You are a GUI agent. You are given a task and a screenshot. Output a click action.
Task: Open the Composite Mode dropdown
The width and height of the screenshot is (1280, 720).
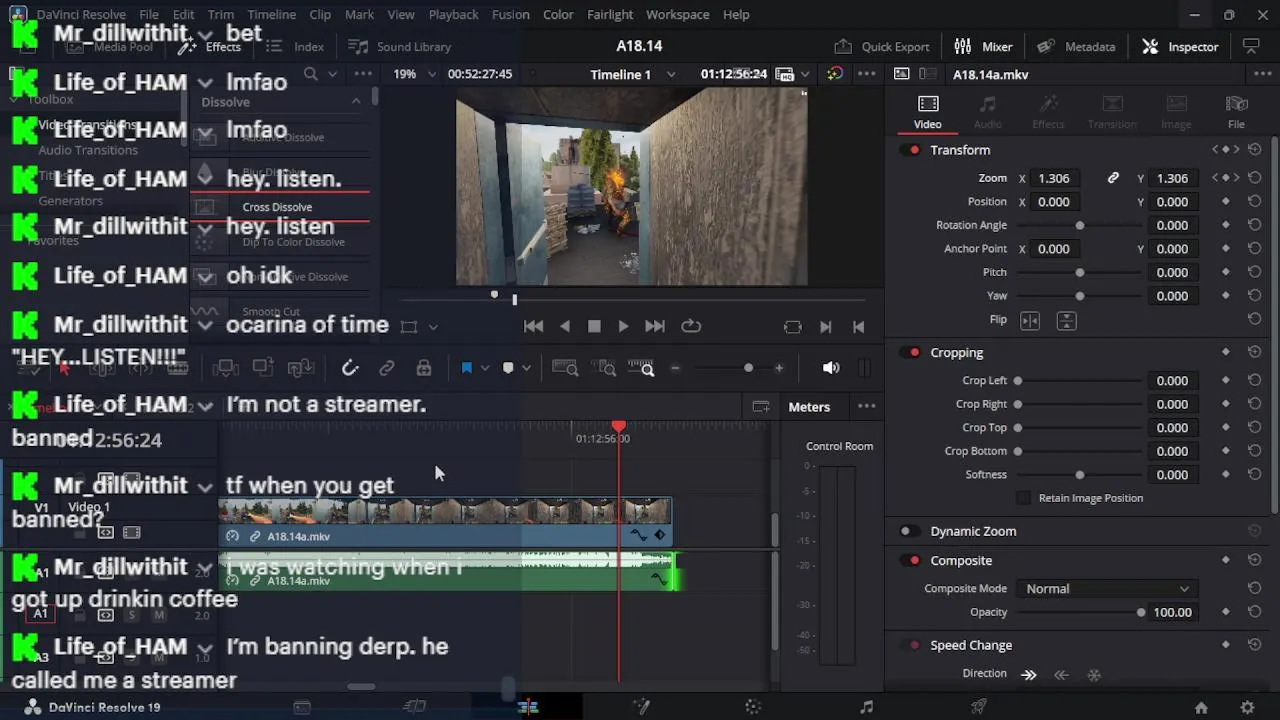[1107, 589]
